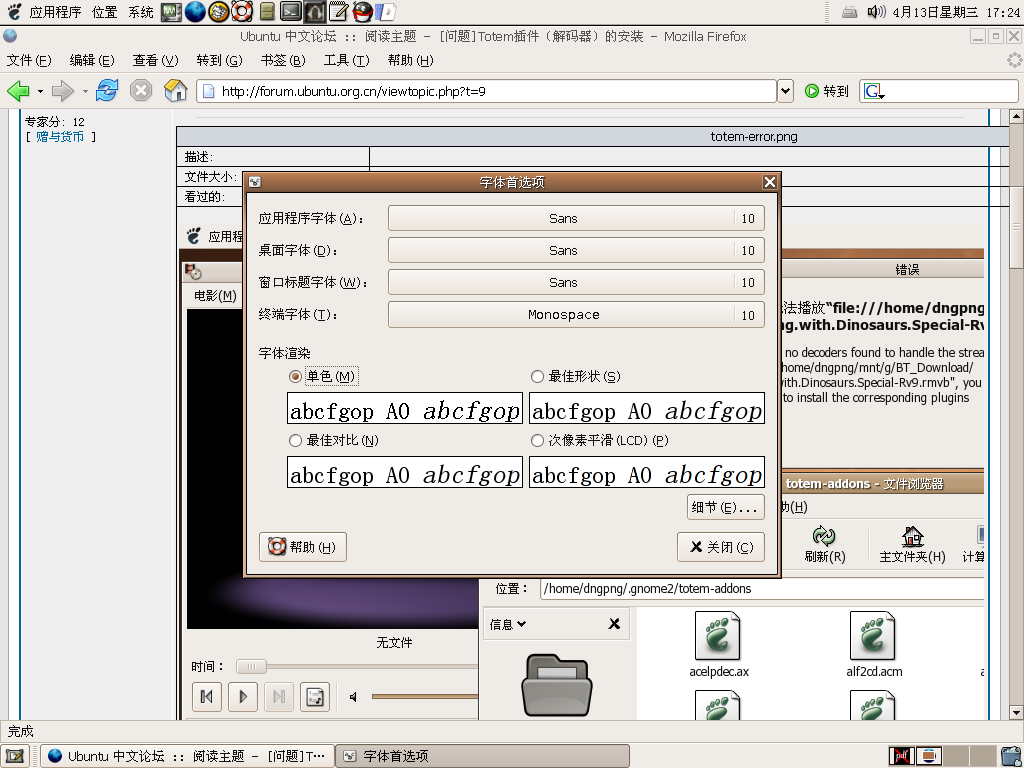Click the refresh icon 刷新 in file browser
1024x768 pixels.
click(x=824, y=545)
